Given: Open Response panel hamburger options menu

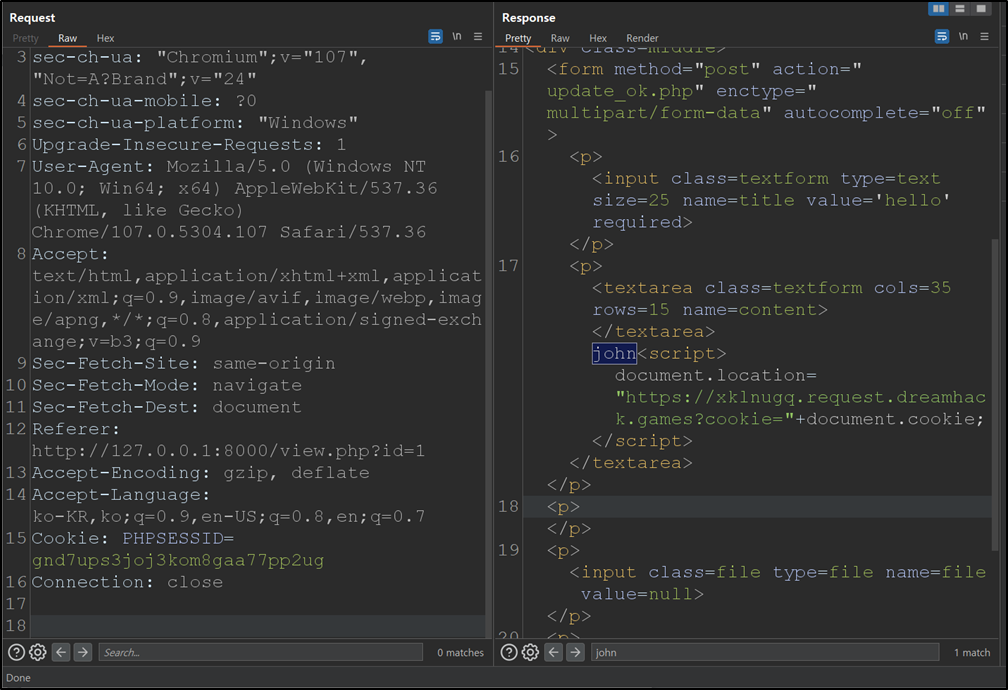Looking at the screenshot, I should pos(984,37).
